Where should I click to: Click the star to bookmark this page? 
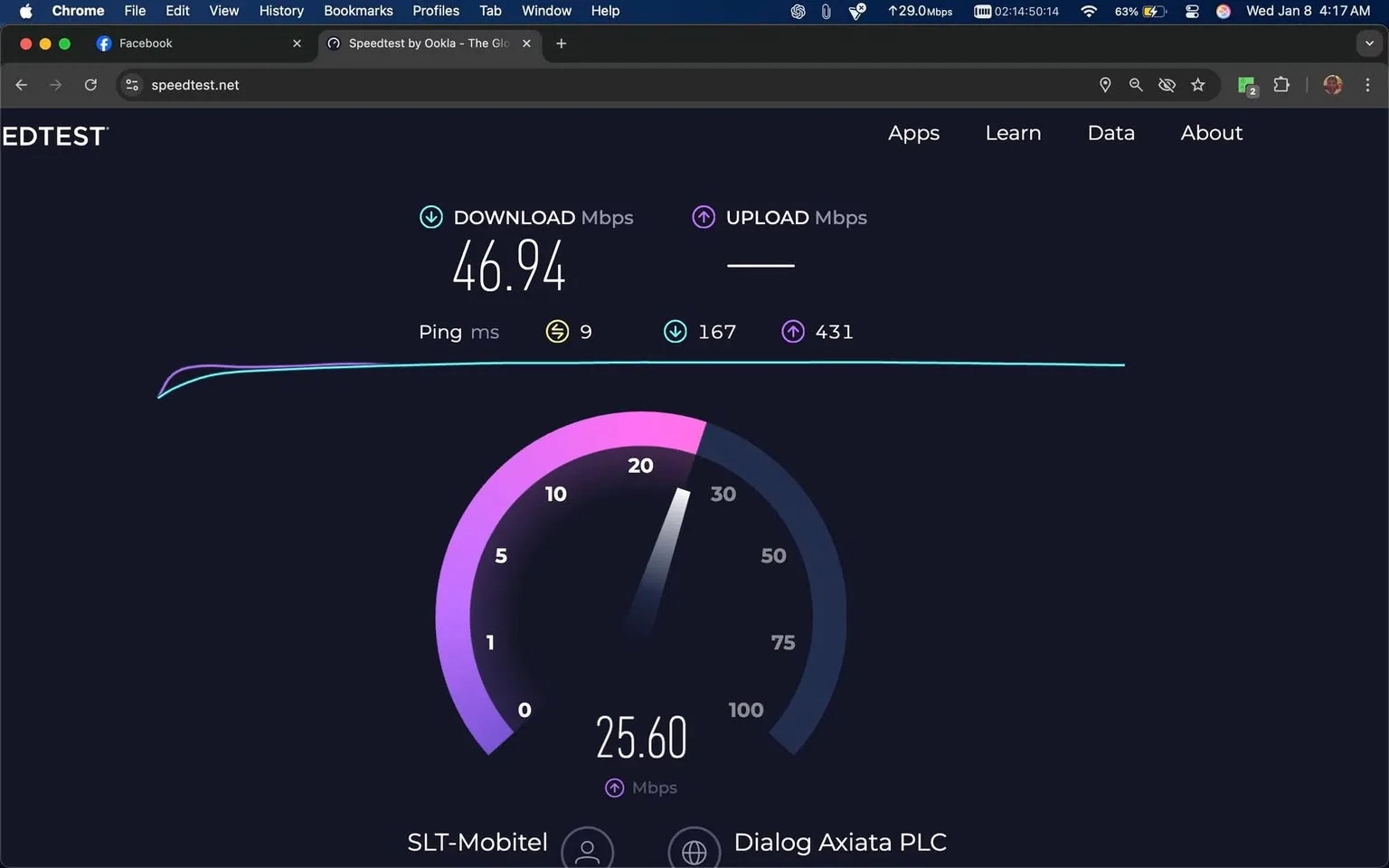[x=1198, y=84]
